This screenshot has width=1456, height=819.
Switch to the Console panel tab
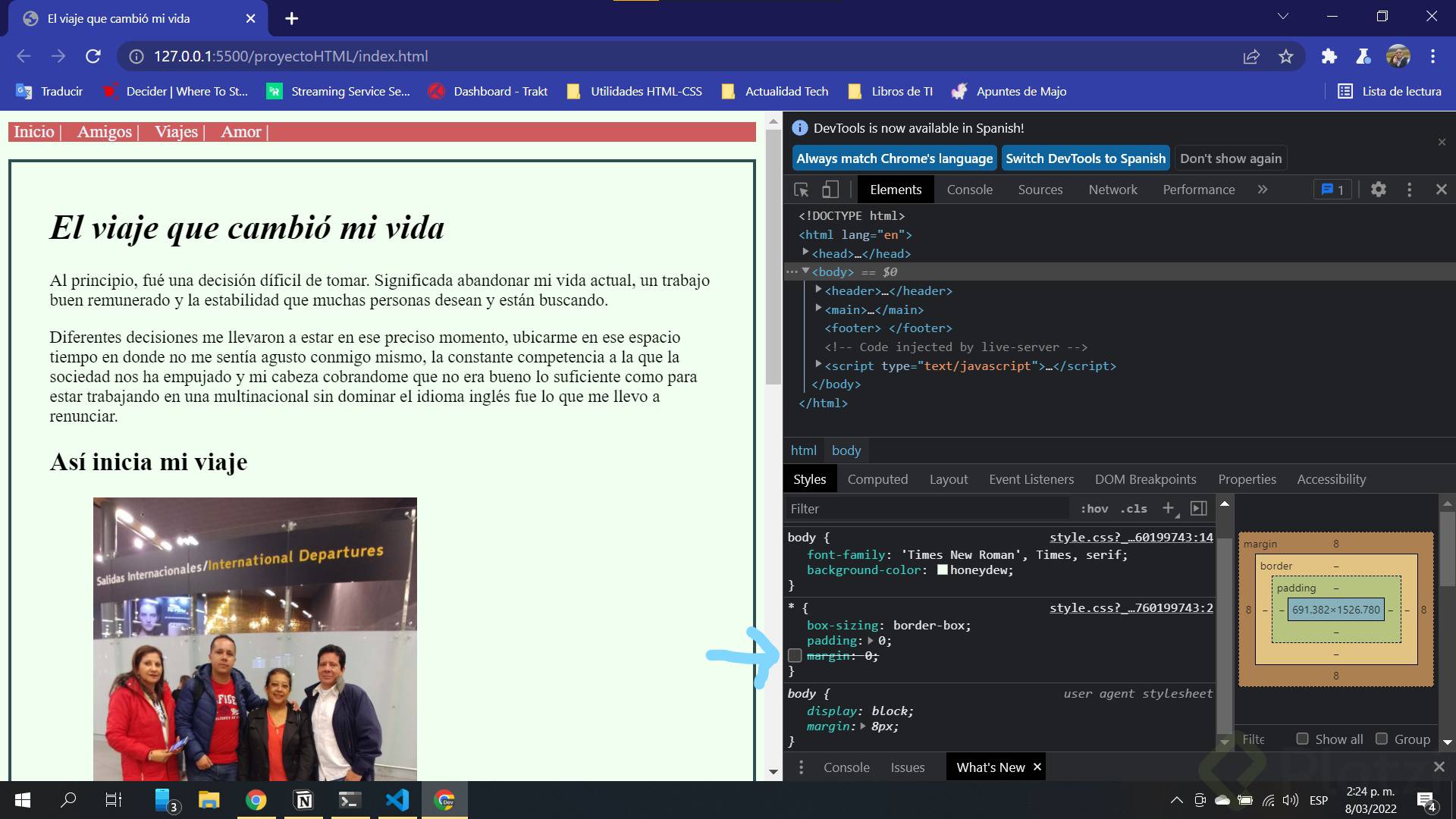coord(969,190)
